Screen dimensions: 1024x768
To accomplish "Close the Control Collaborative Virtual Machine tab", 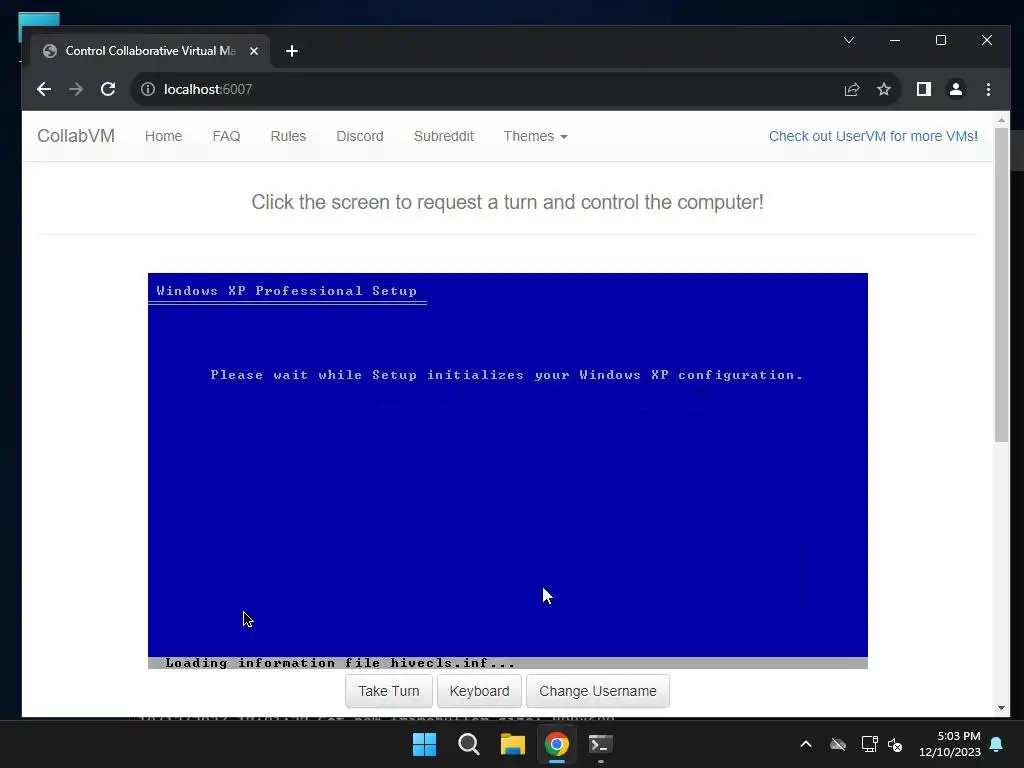I will click(x=254, y=51).
